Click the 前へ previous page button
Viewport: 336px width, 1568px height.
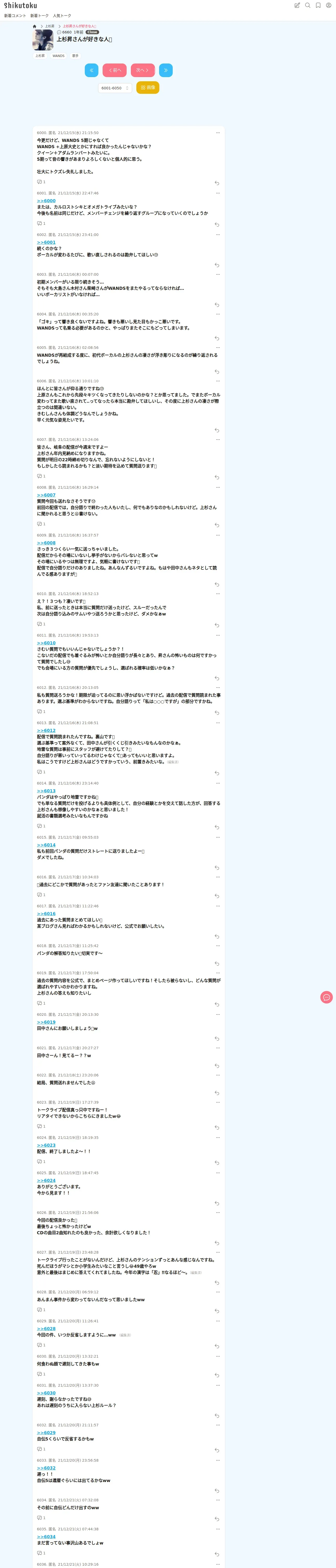pyautogui.click(x=115, y=70)
